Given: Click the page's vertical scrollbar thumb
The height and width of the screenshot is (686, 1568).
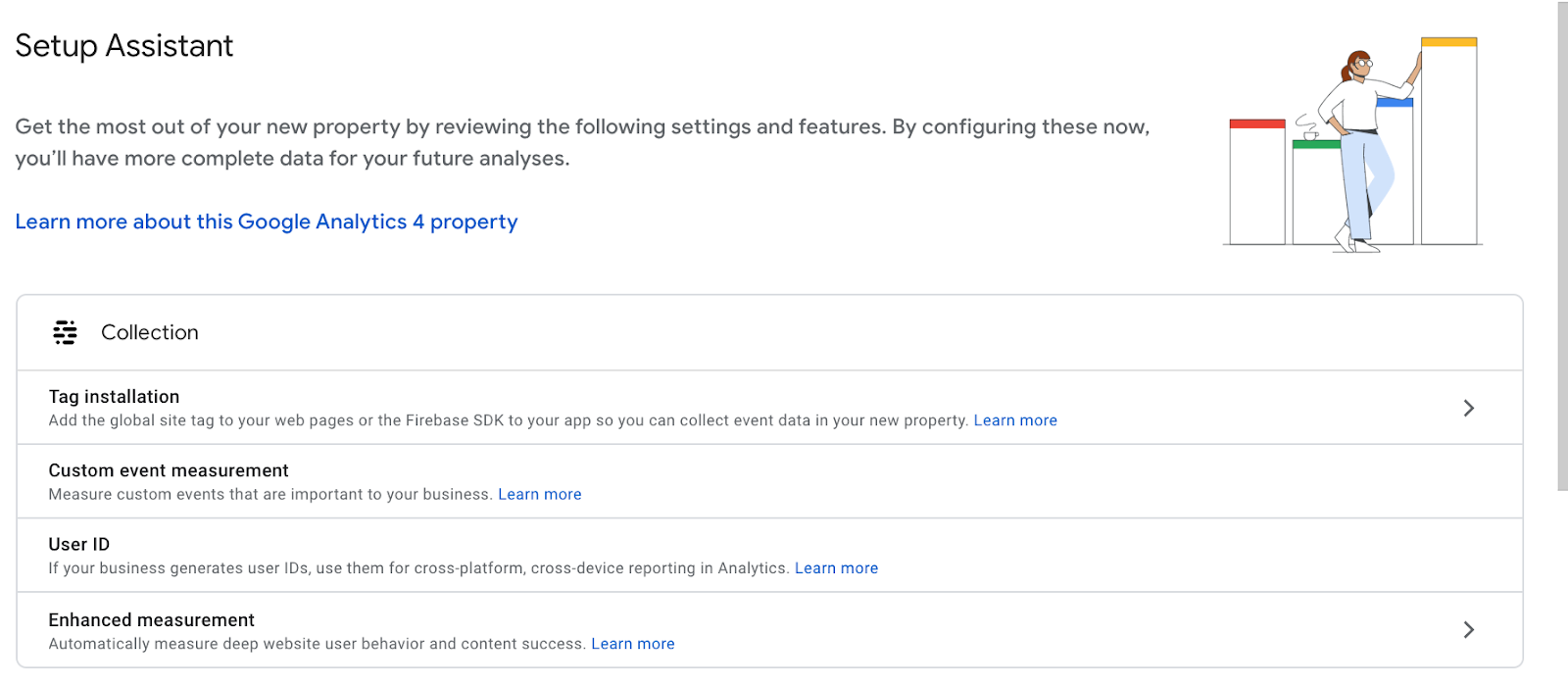Looking at the screenshot, I should (1562, 245).
